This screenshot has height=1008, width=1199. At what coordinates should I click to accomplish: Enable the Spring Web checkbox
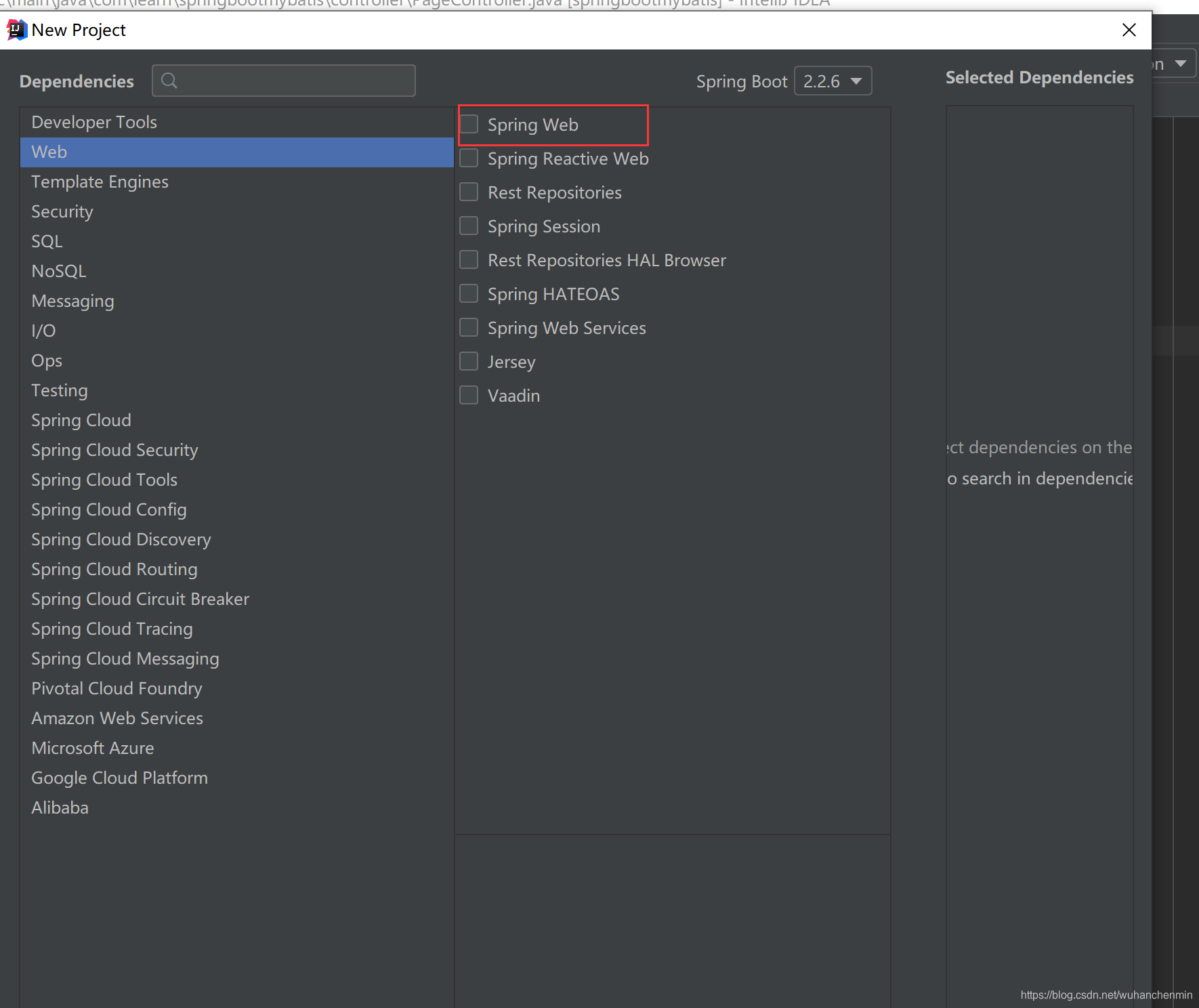pos(469,124)
